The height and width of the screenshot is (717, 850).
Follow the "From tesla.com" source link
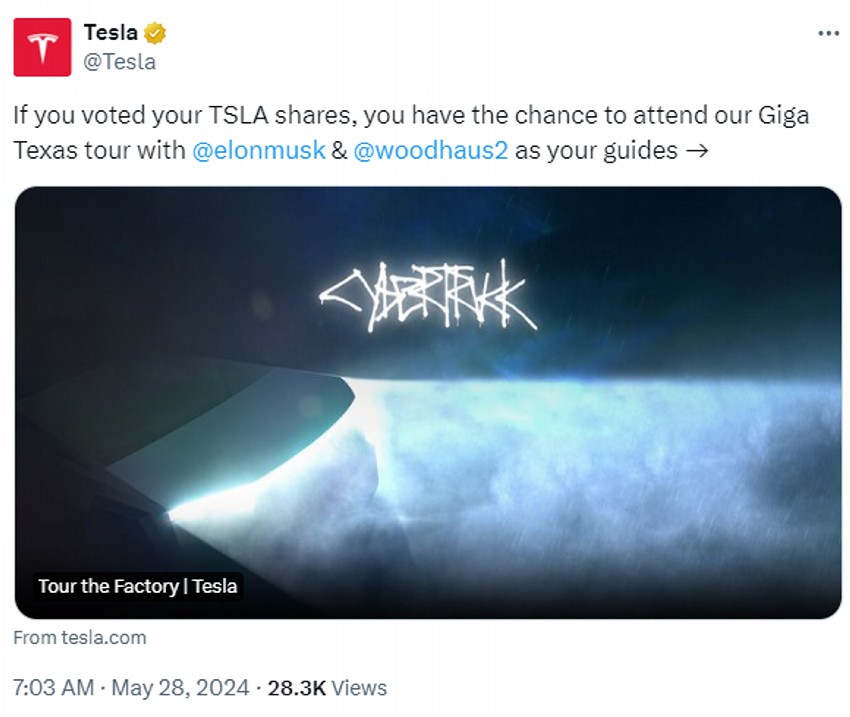[80, 638]
